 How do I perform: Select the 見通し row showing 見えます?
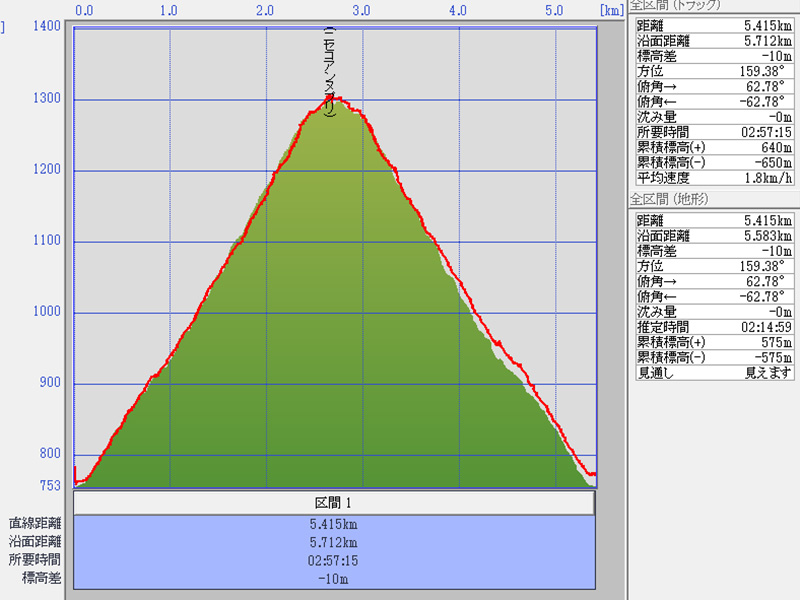(x=714, y=372)
